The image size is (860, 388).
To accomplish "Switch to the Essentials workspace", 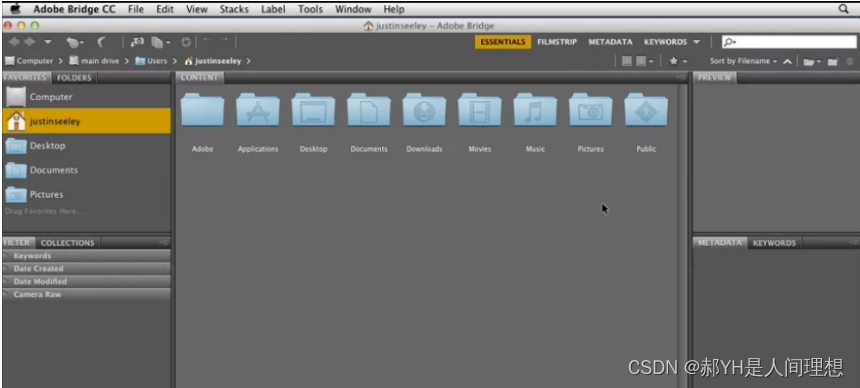I will (503, 42).
